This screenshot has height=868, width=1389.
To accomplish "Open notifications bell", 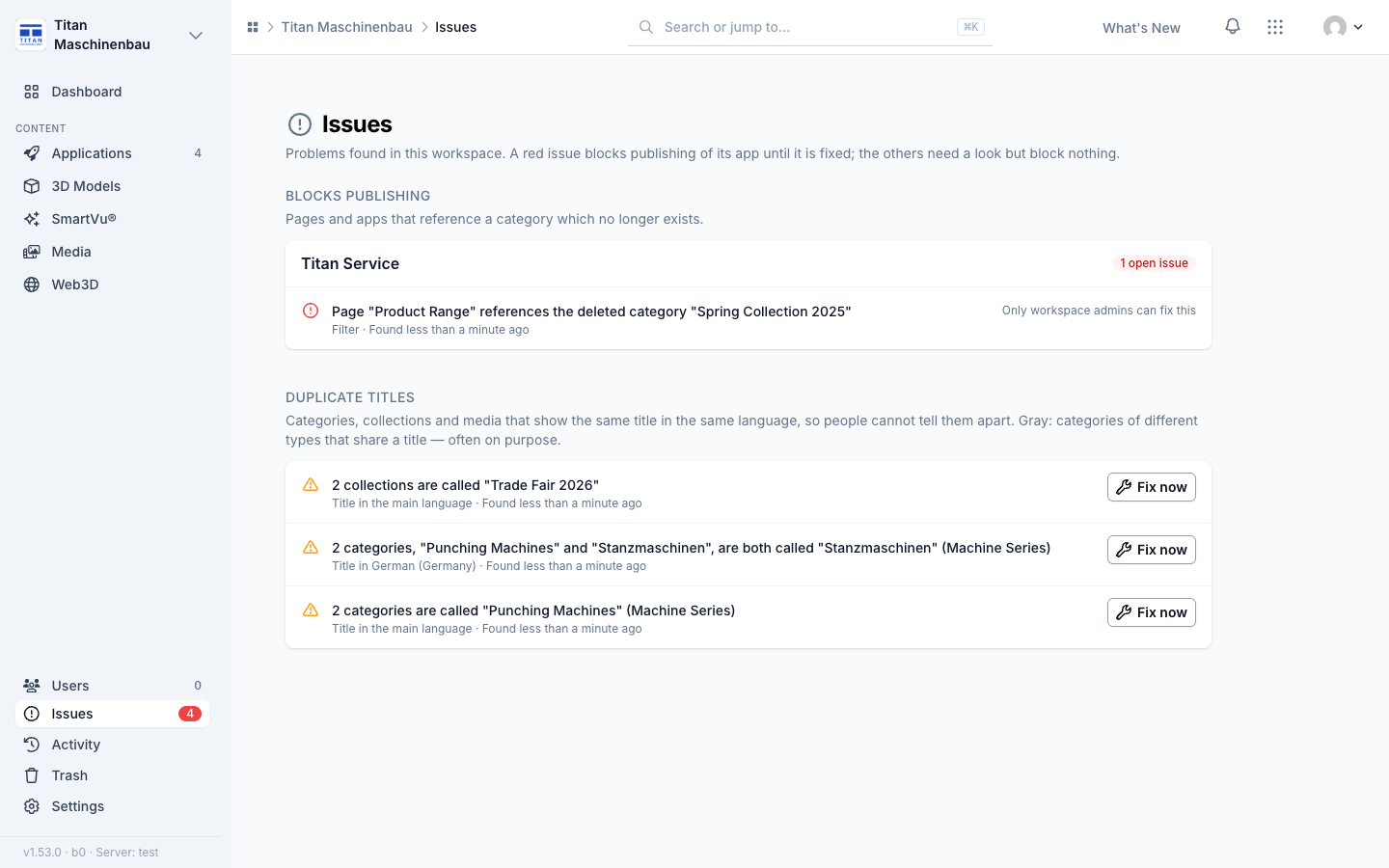I will pyautogui.click(x=1233, y=27).
